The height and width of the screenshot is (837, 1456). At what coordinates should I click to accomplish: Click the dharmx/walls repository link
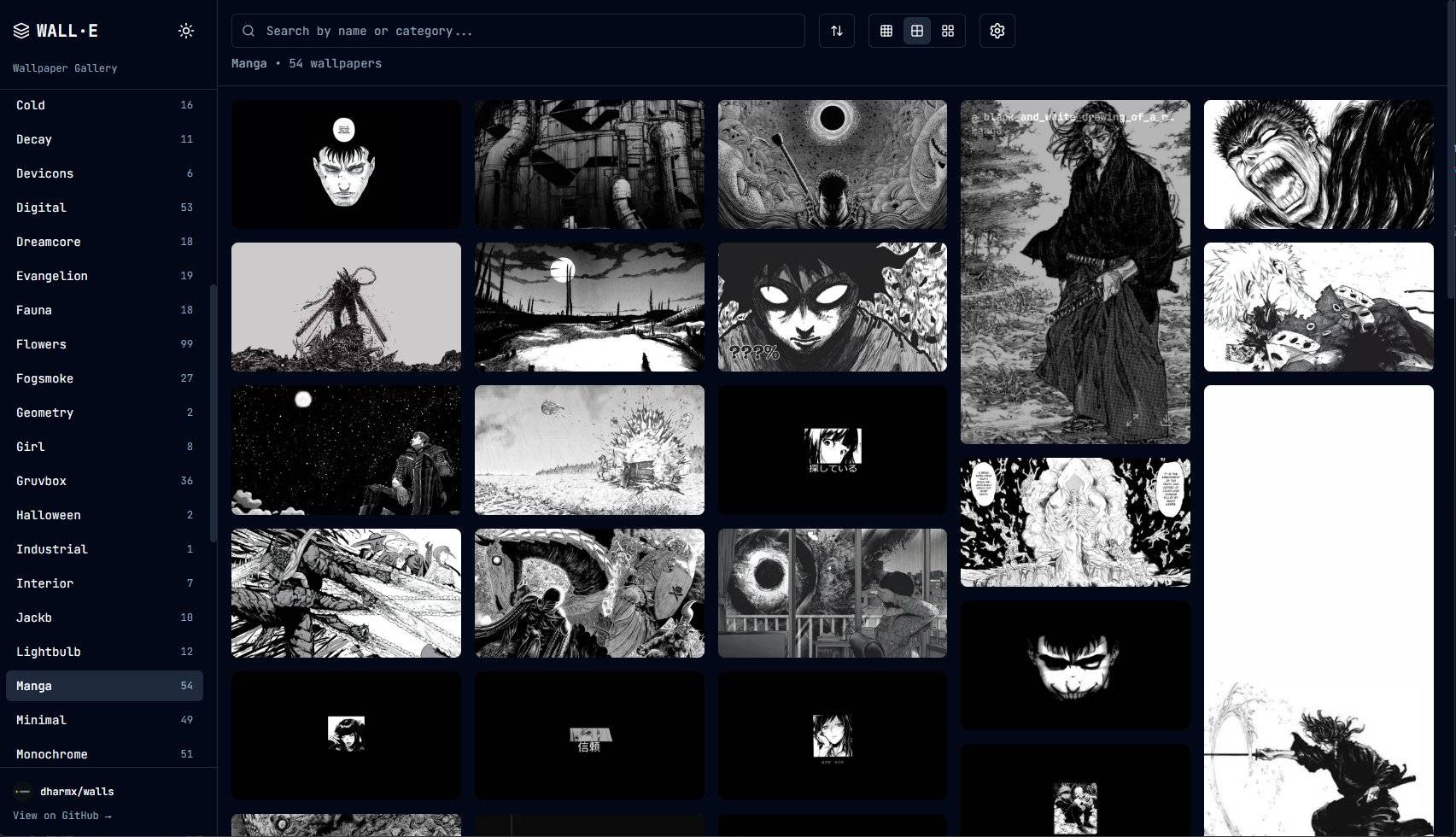77,791
